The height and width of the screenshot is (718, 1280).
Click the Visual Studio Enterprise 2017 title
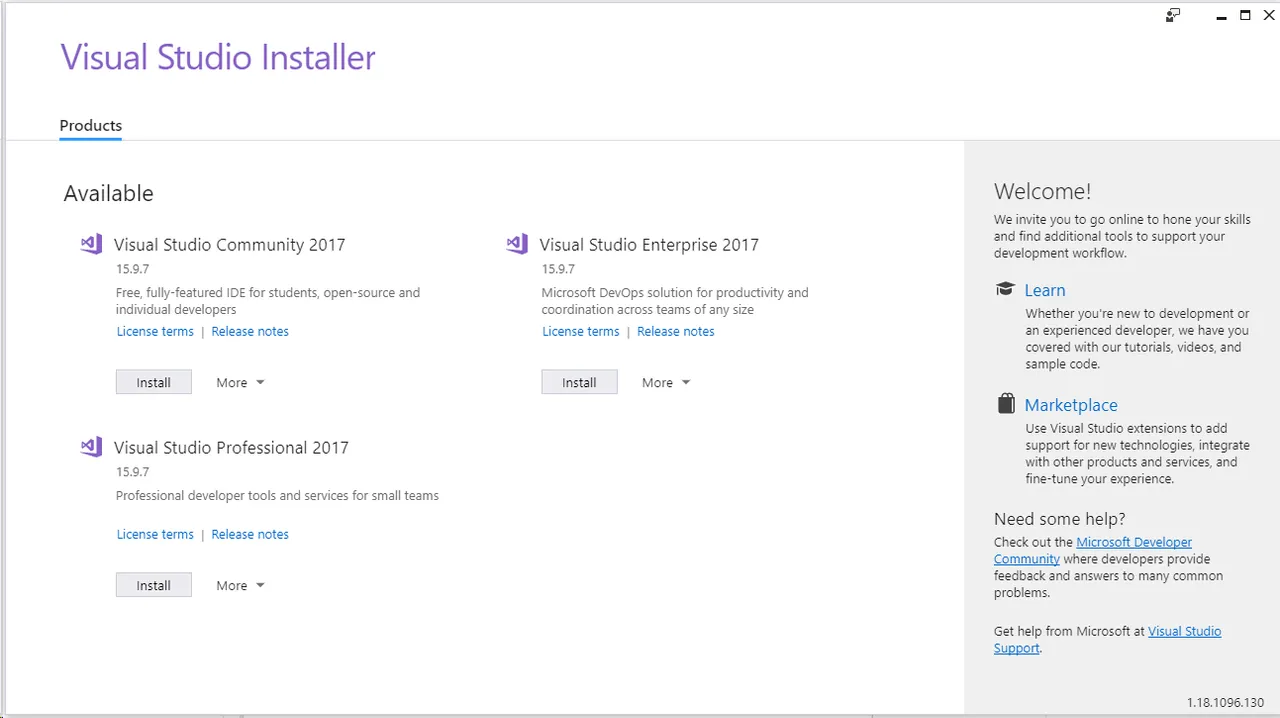tap(649, 244)
